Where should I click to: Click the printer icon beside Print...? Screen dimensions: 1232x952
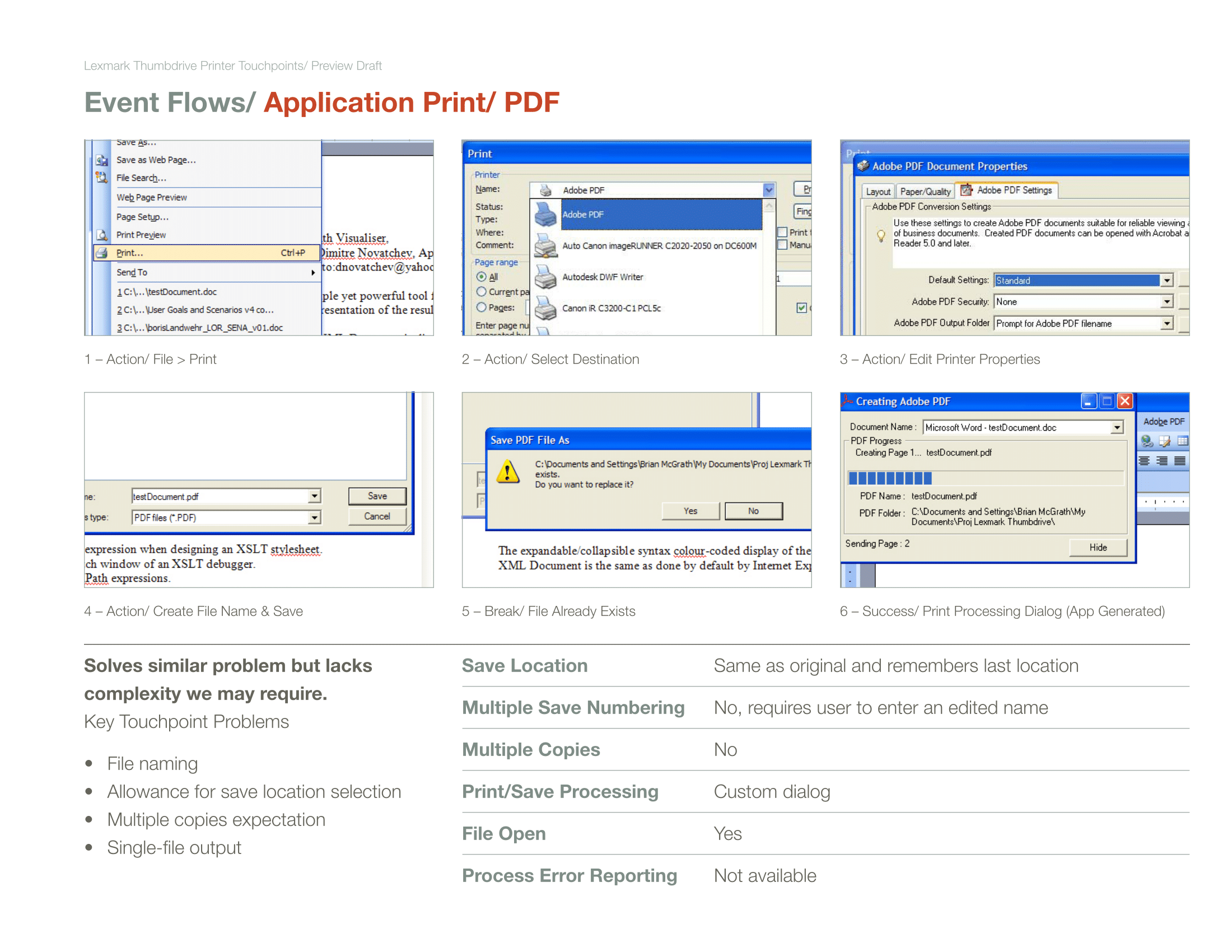pos(101,253)
